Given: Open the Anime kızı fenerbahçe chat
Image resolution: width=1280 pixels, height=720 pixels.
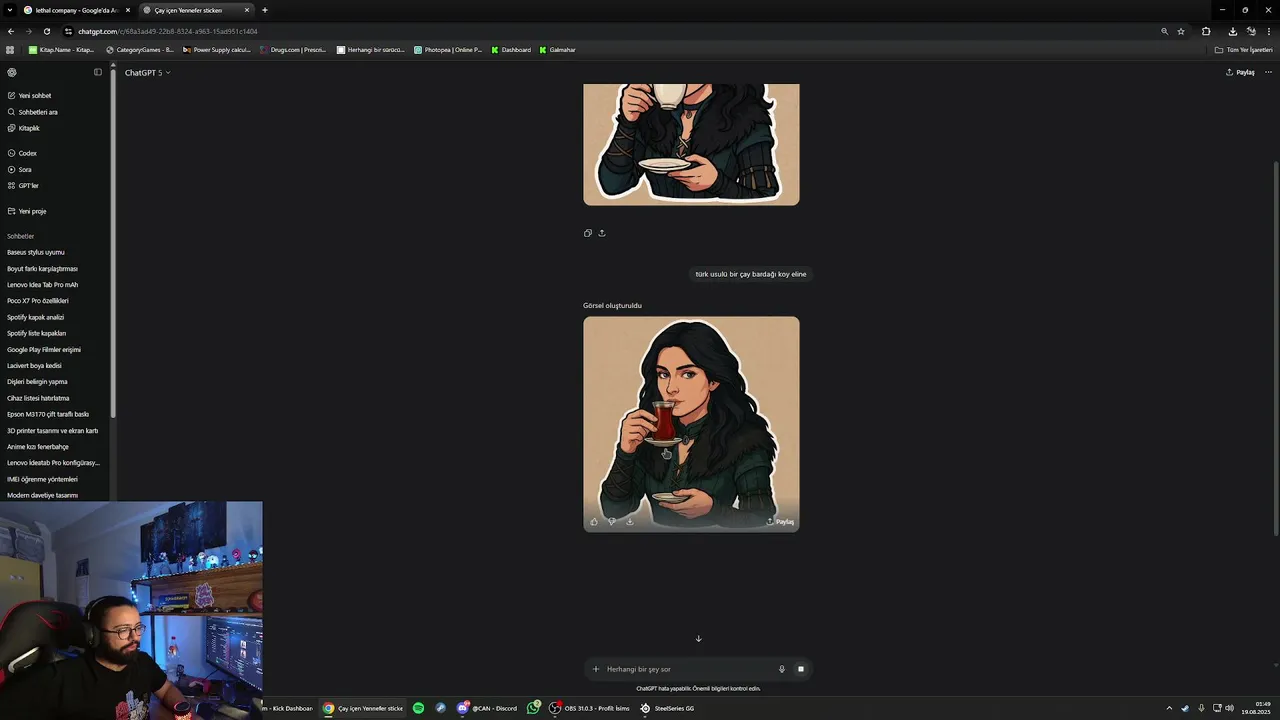Looking at the screenshot, I should tap(38, 446).
